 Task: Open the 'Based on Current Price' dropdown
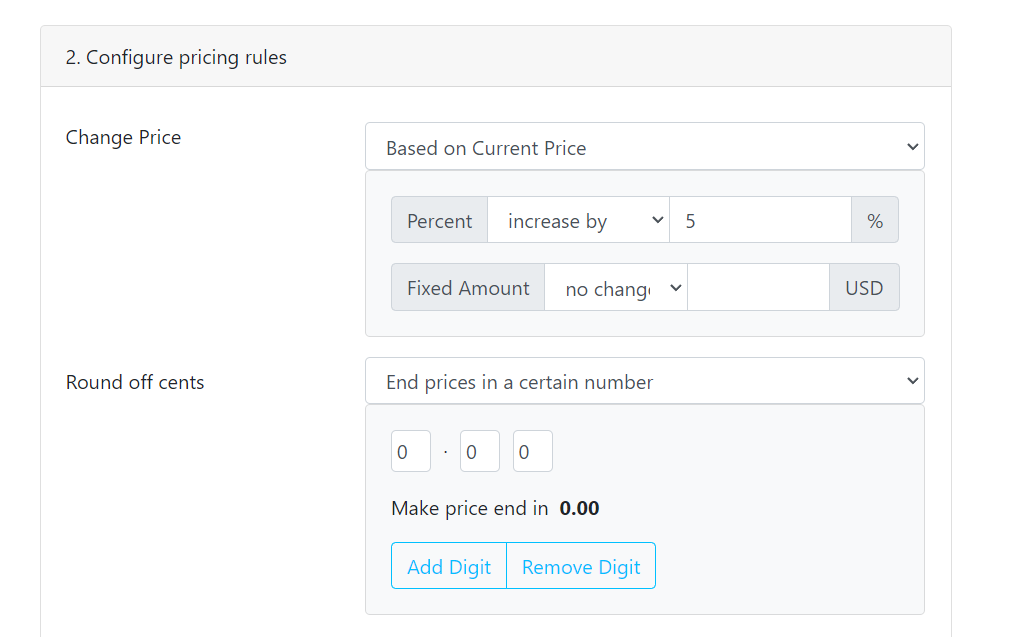644,147
